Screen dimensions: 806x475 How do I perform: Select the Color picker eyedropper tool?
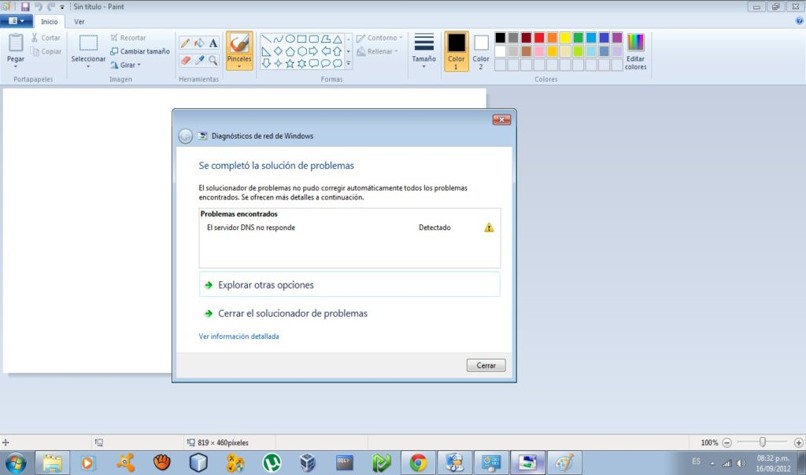[199, 60]
